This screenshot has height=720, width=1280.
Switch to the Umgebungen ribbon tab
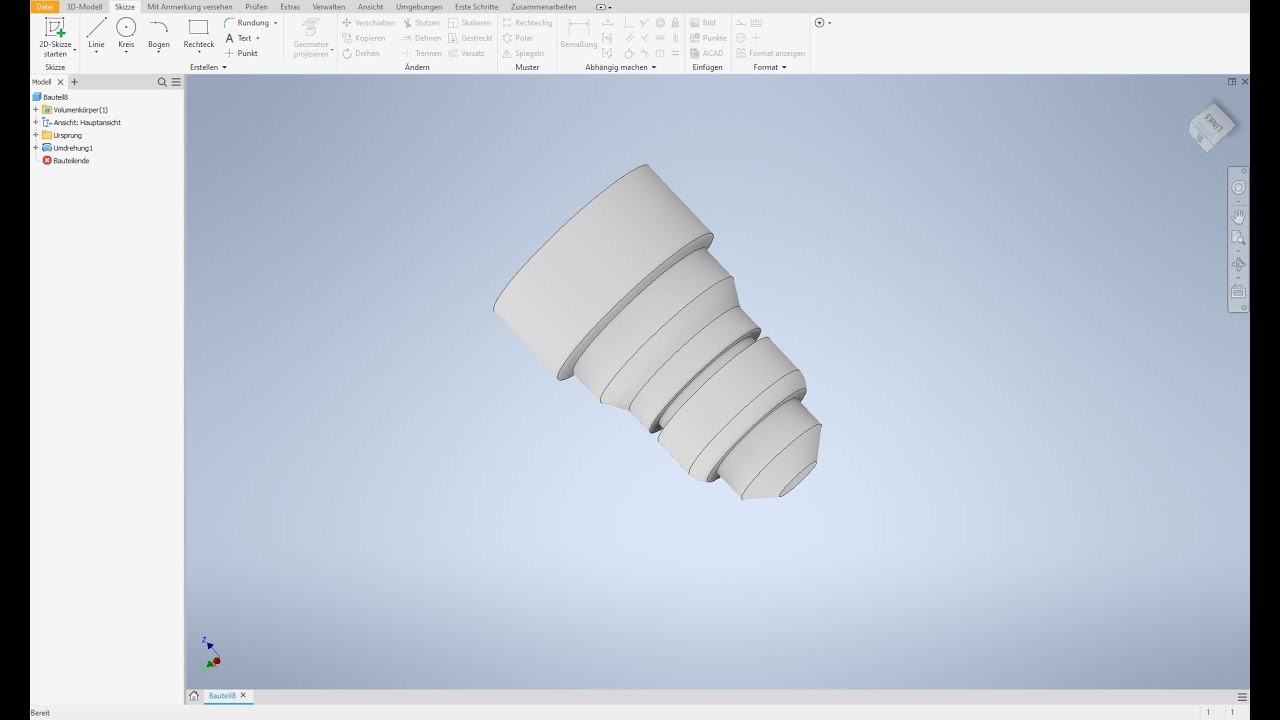[419, 6]
